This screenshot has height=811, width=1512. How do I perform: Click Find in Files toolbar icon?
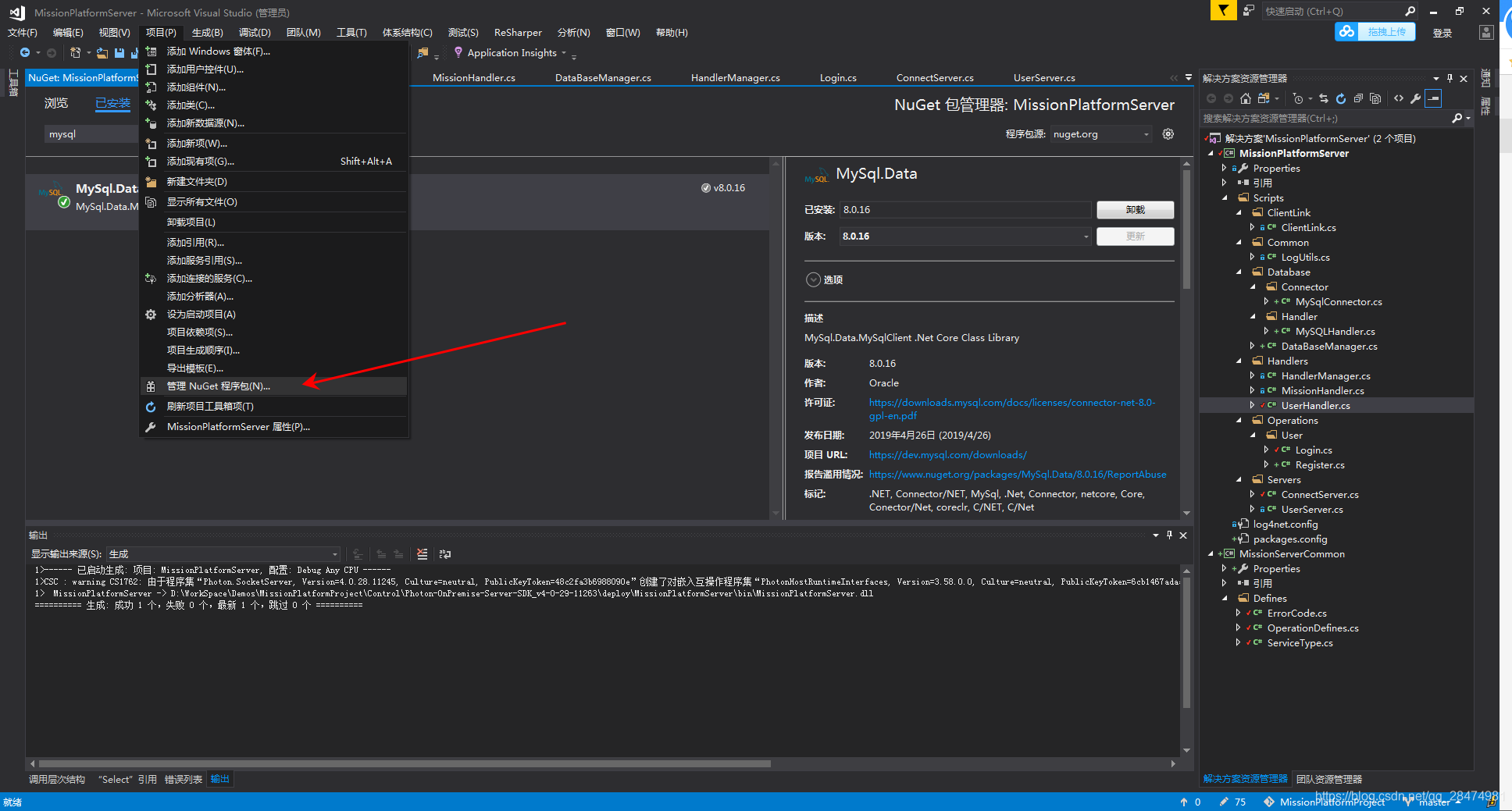pyautogui.click(x=423, y=52)
